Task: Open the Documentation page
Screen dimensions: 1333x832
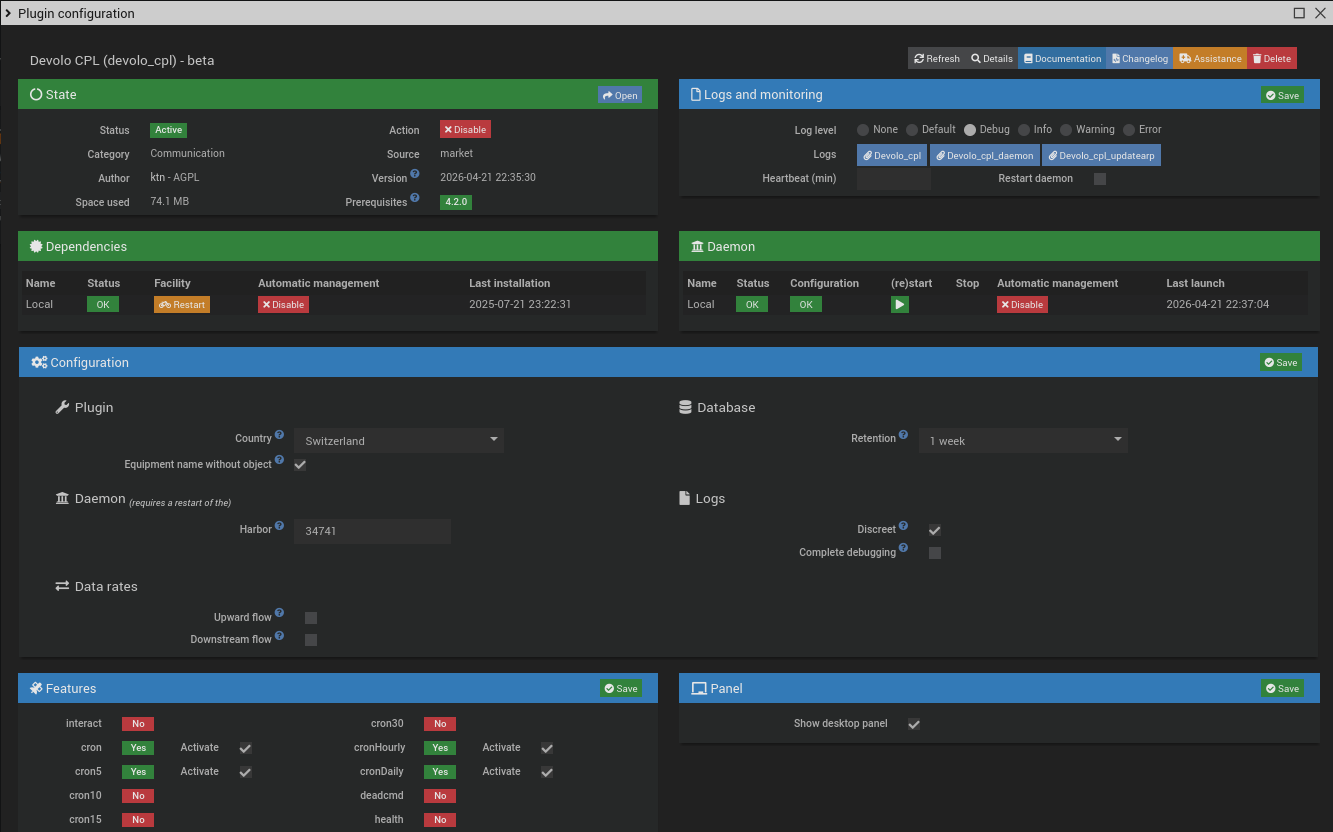Action: (1061, 59)
